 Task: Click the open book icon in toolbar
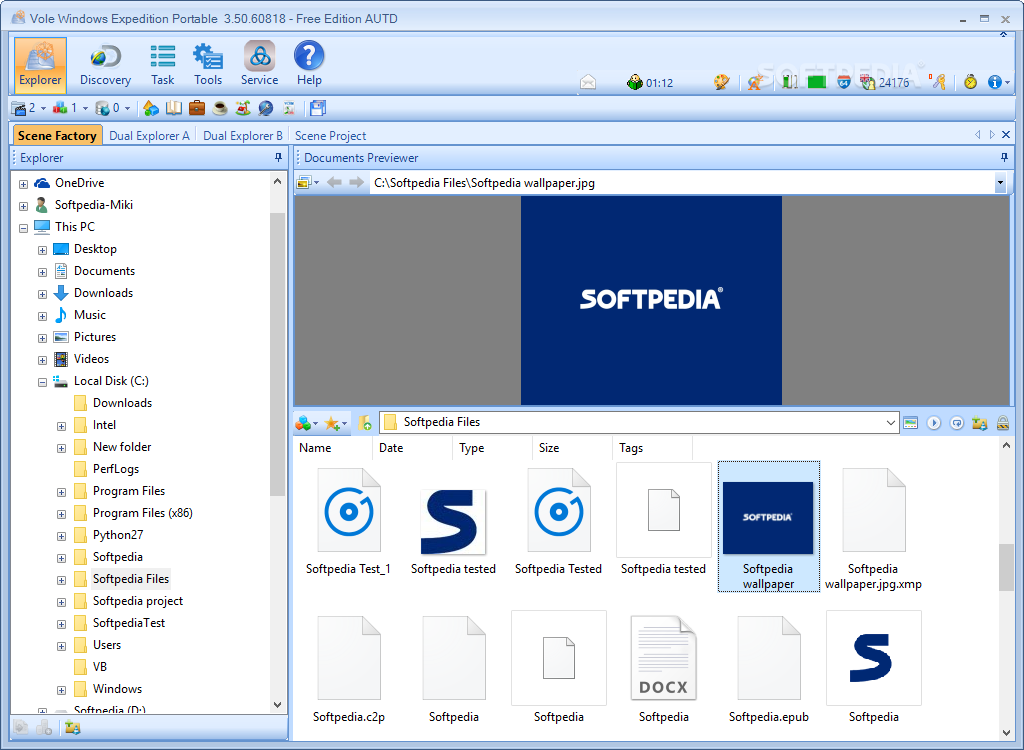pyautogui.click(x=174, y=108)
